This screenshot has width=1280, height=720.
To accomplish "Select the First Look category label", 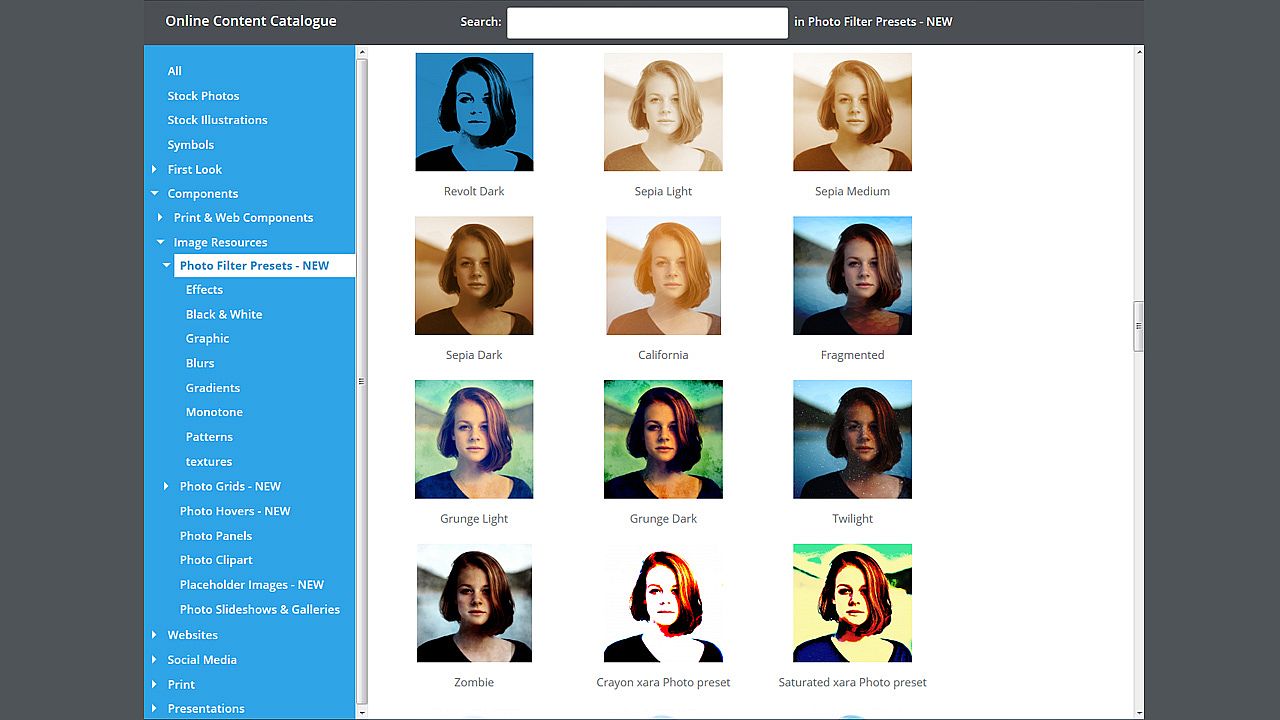I will [x=194, y=170].
